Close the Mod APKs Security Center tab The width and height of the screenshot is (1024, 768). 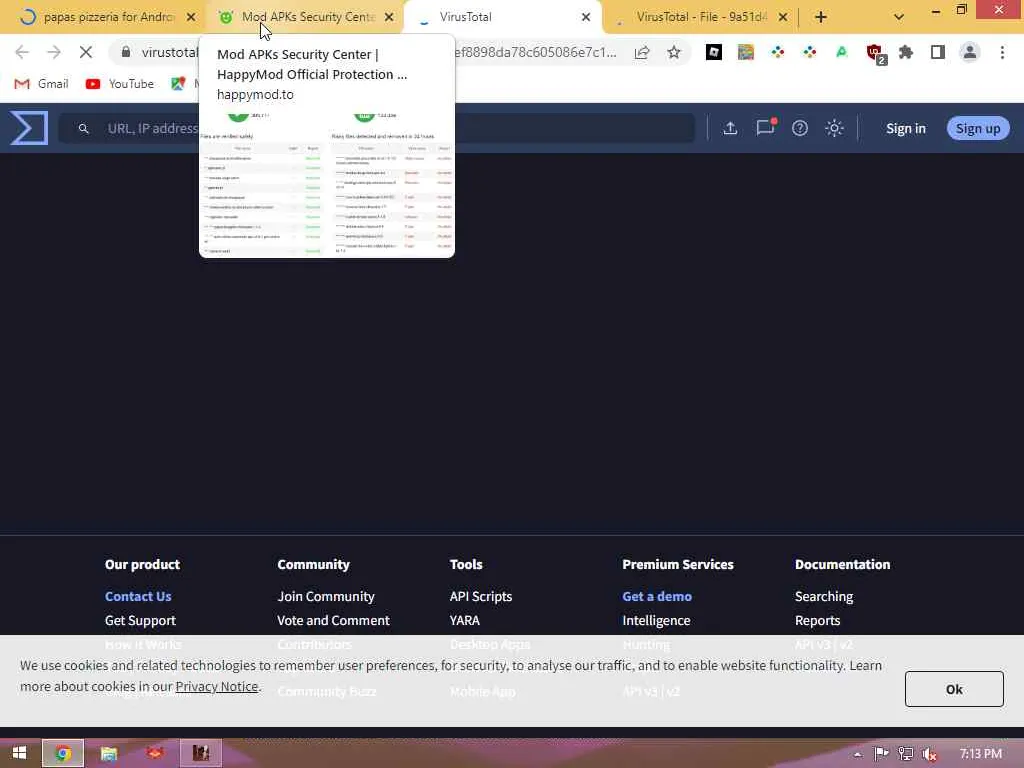tap(389, 17)
